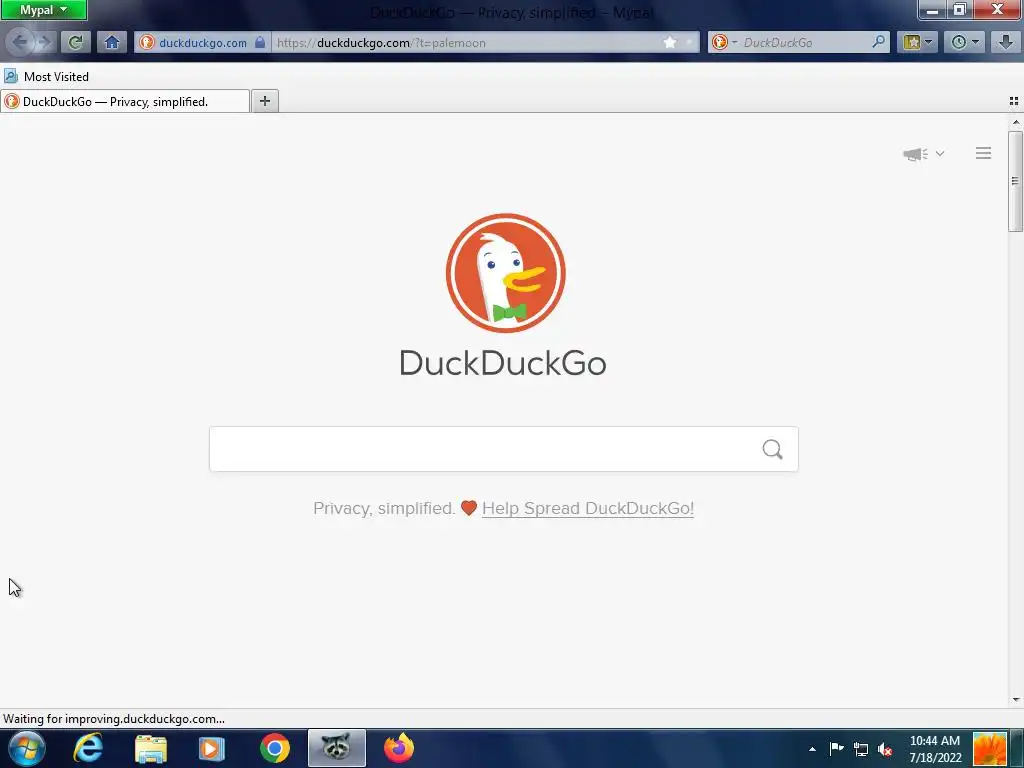Screen dimensions: 1024x768
Task: Show hidden system tray icons
Action: [x=812, y=749]
